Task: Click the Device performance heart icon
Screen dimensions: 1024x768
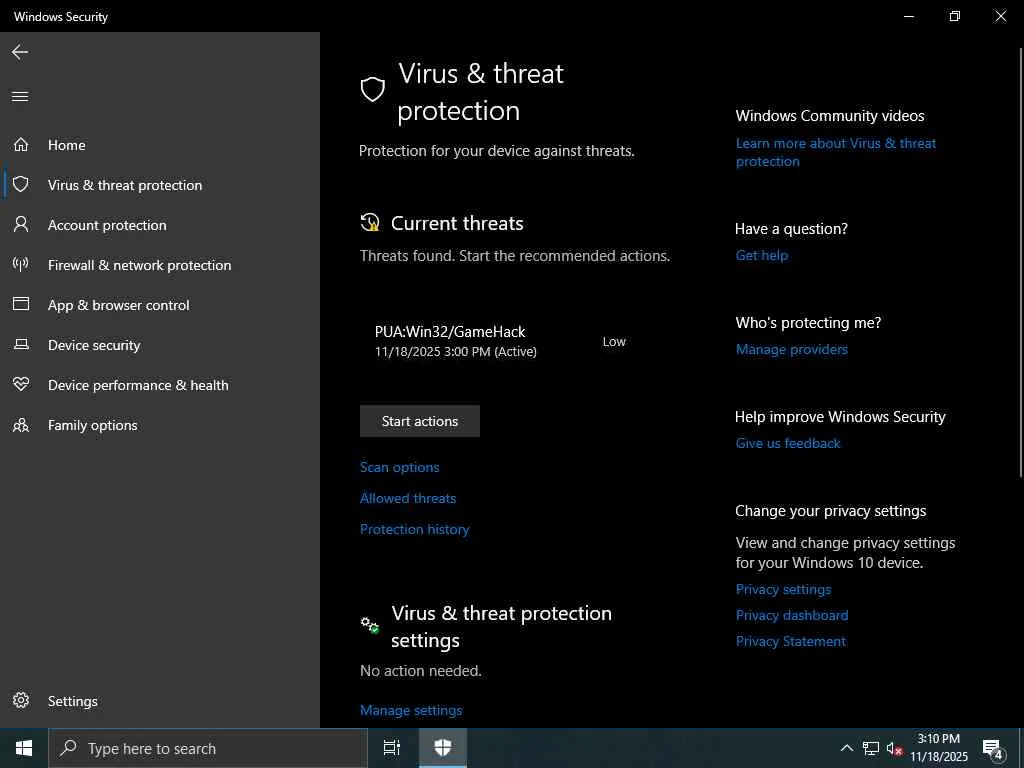Action: click(21, 385)
